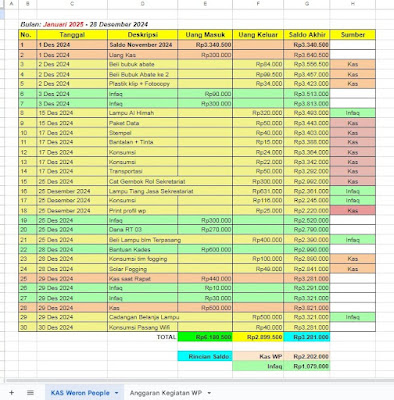Select the Rp1.079.000 Infaq balance cell
The height and width of the screenshot is (400, 394).
(307, 366)
